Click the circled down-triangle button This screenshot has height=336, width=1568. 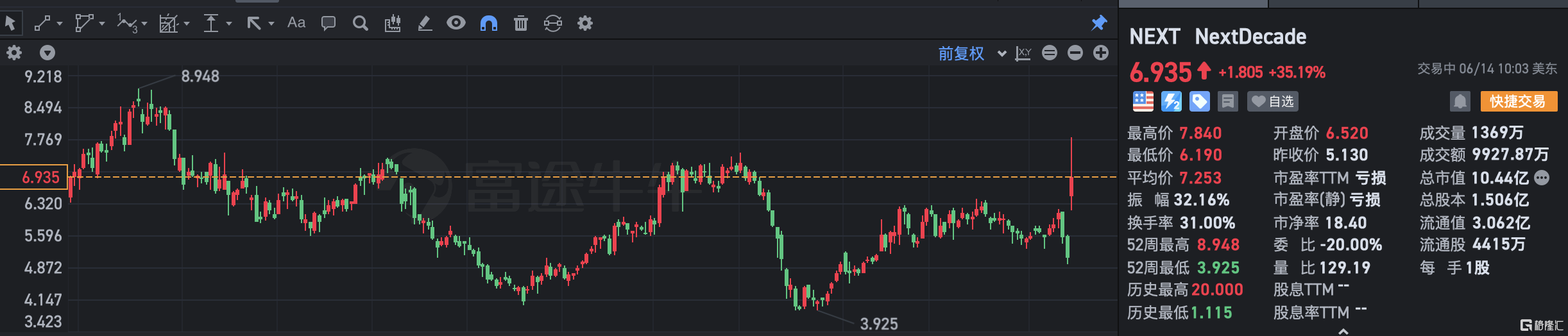pyautogui.click(x=47, y=53)
